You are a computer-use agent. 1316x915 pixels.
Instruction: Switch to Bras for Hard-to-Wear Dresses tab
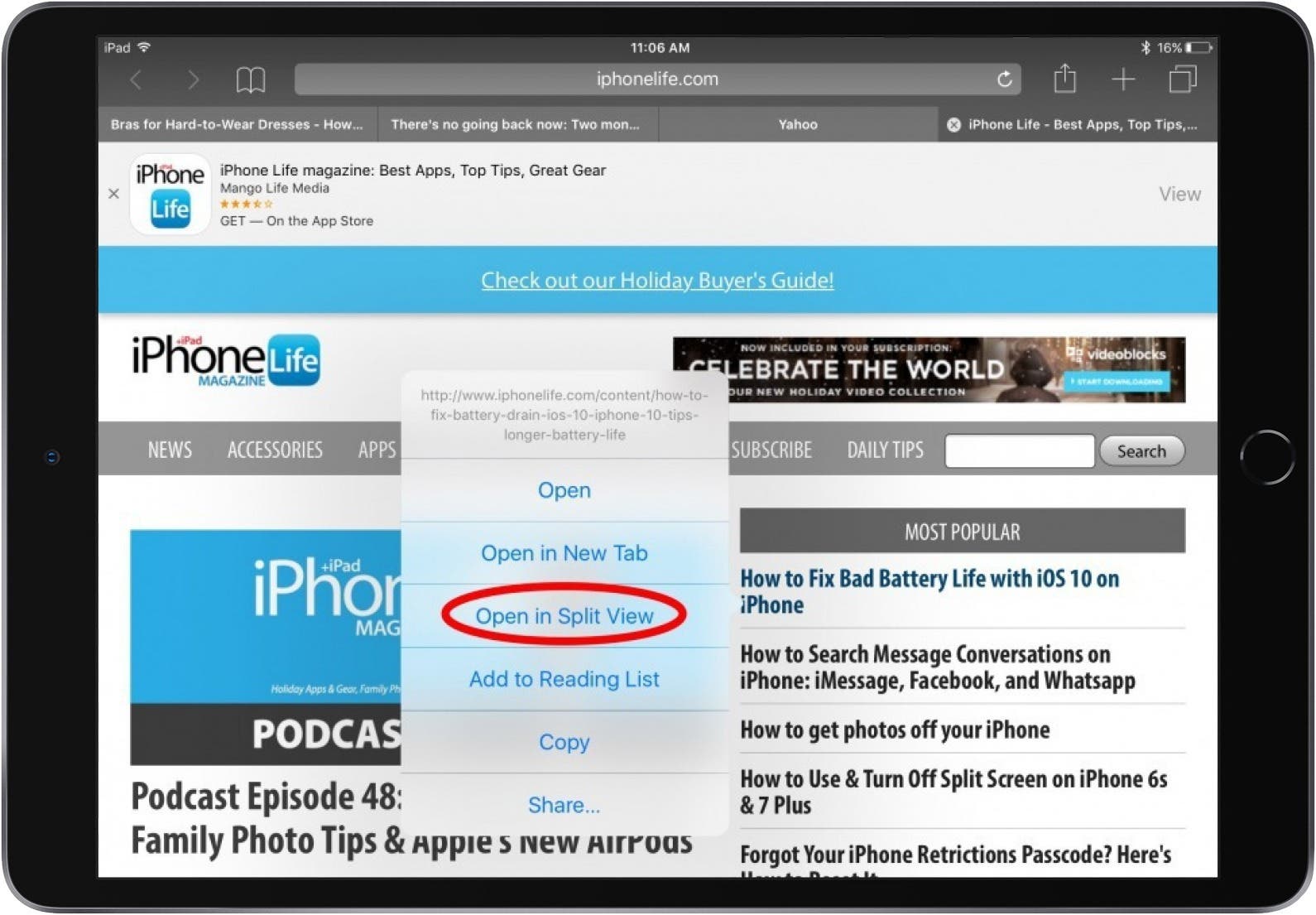[238, 125]
